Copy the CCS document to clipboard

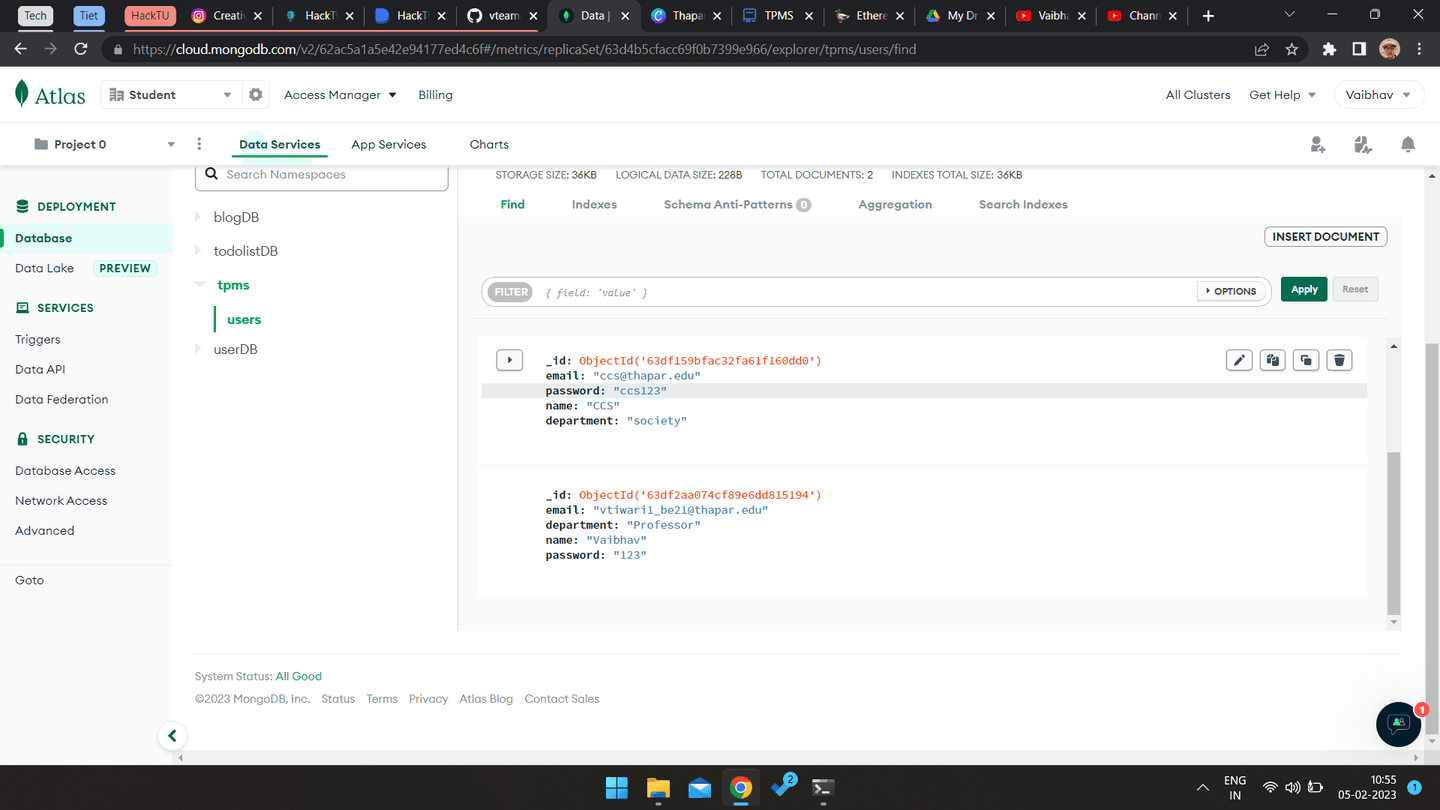(x=1272, y=360)
